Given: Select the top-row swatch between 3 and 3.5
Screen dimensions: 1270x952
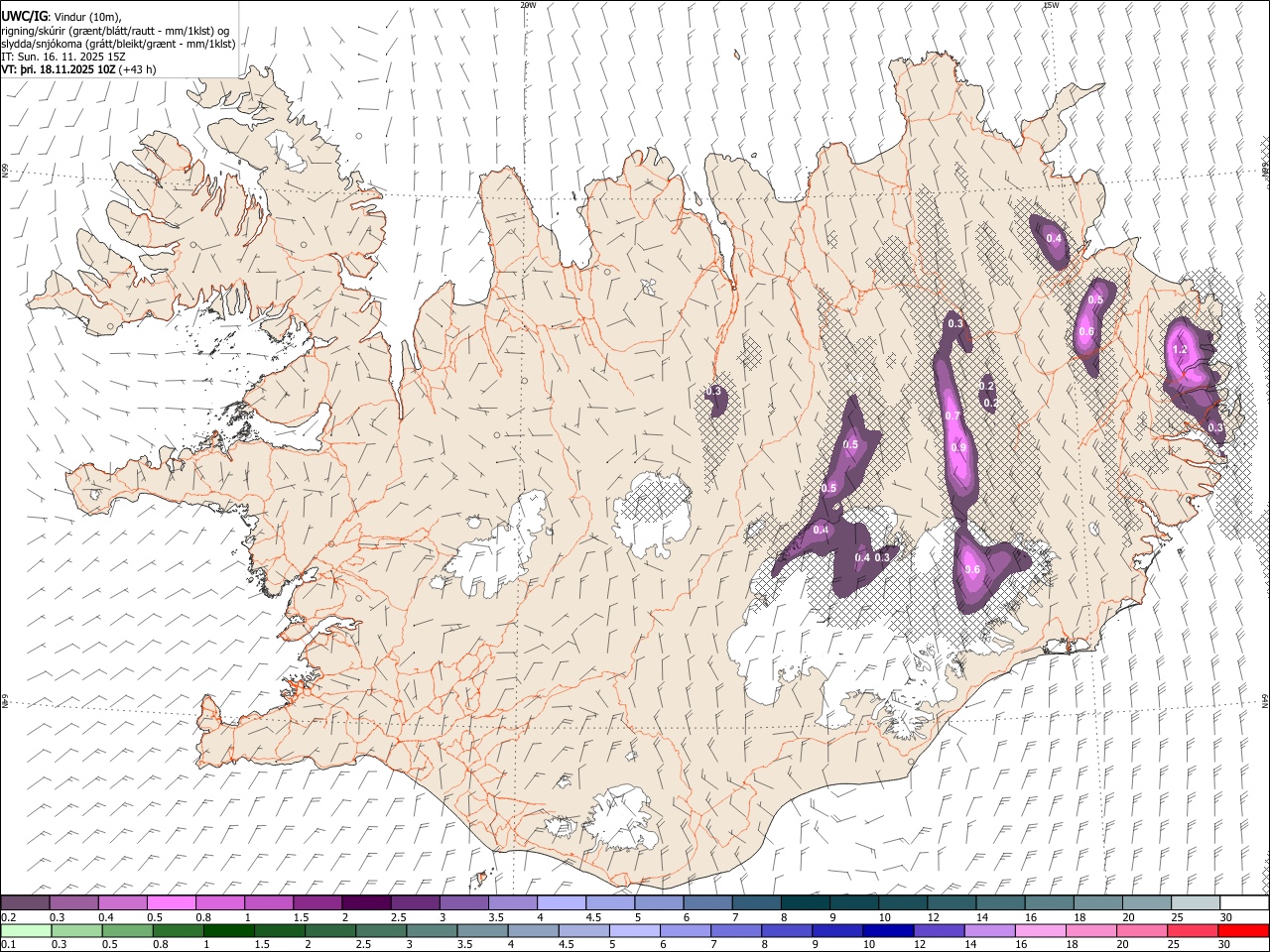Looking at the screenshot, I should click(x=463, y=903).
